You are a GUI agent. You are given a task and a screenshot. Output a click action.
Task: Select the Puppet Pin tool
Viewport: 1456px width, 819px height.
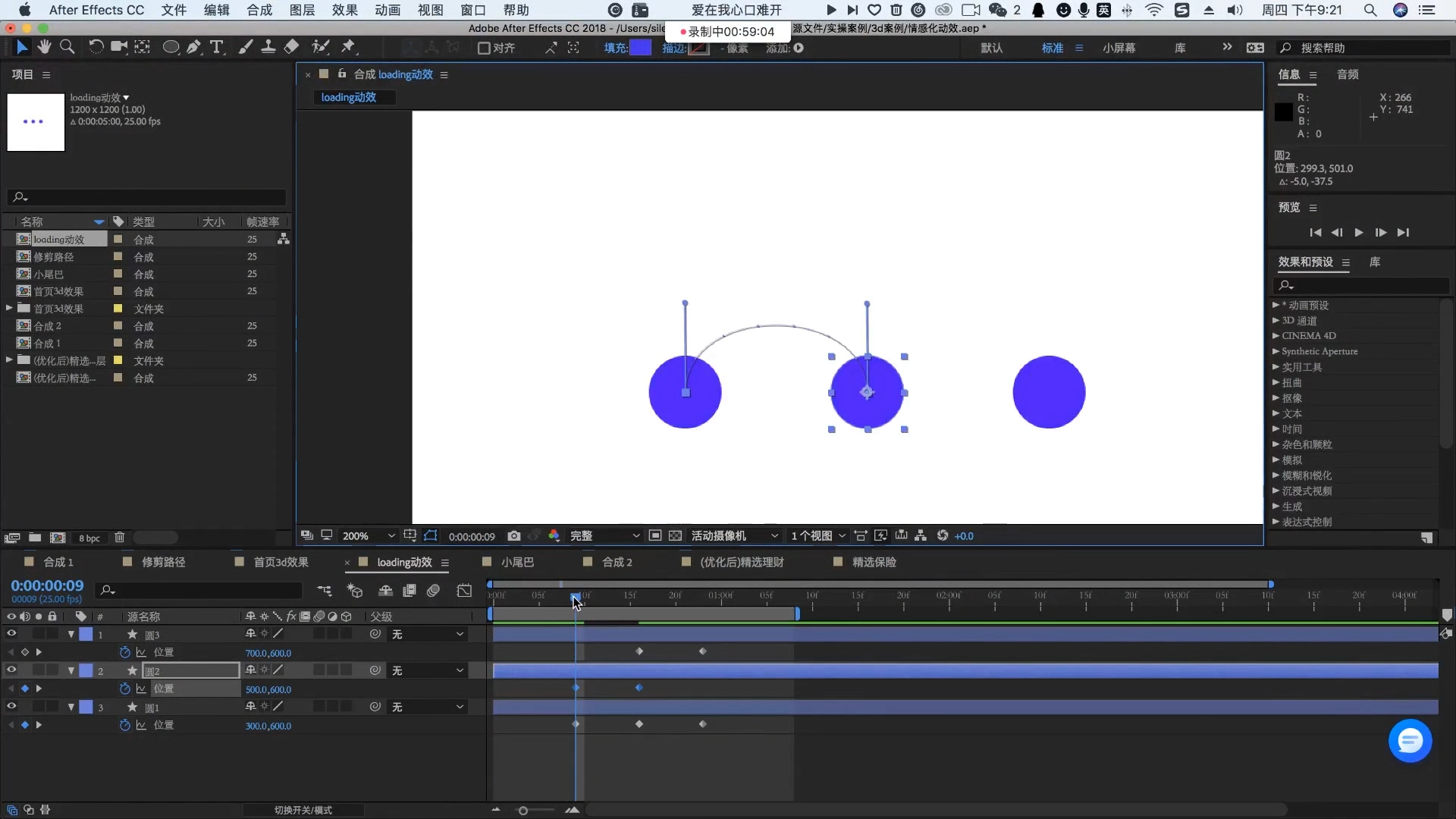point(348,47)
